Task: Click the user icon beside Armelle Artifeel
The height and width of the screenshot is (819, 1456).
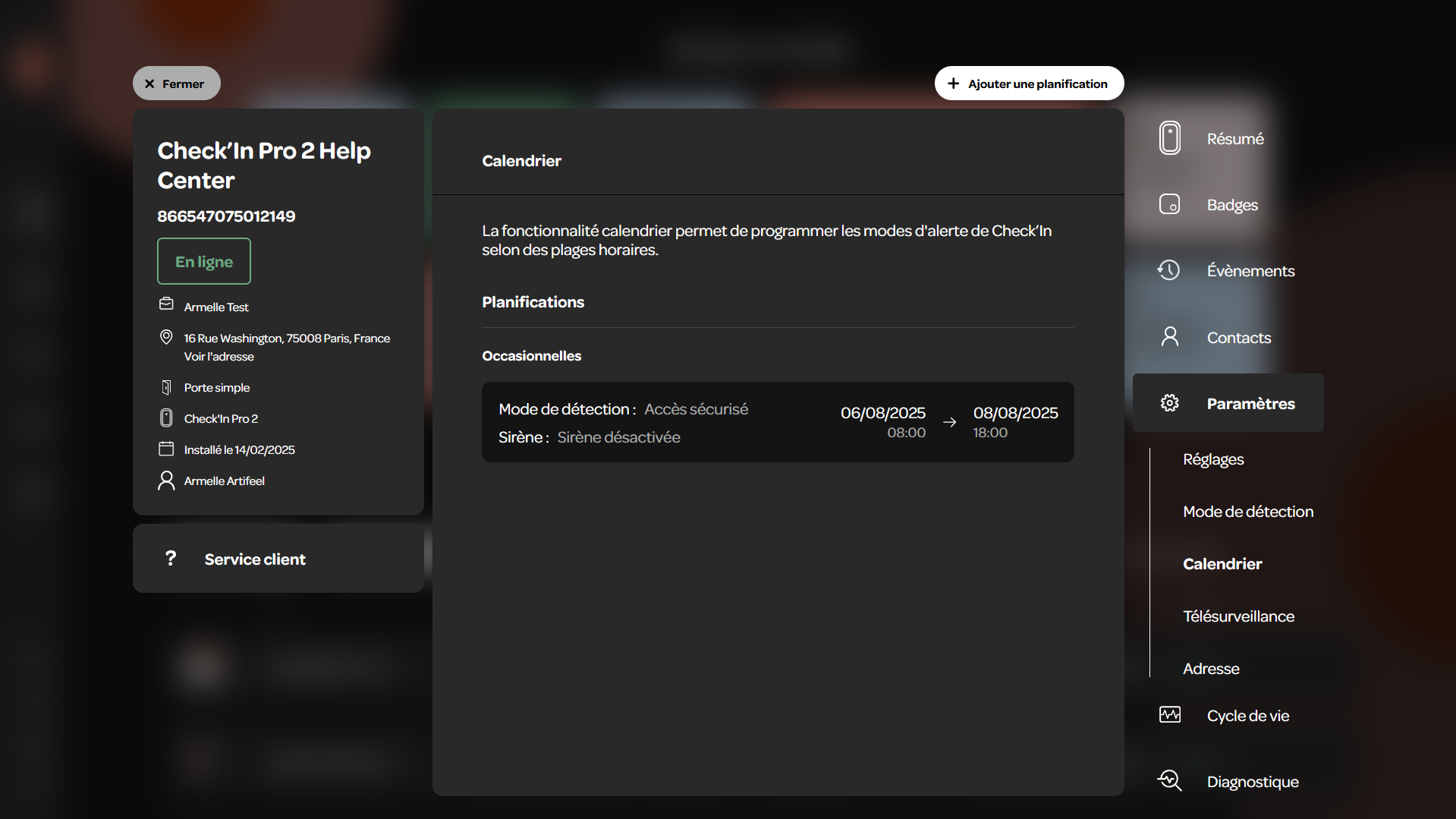Action: click(166, 480)
